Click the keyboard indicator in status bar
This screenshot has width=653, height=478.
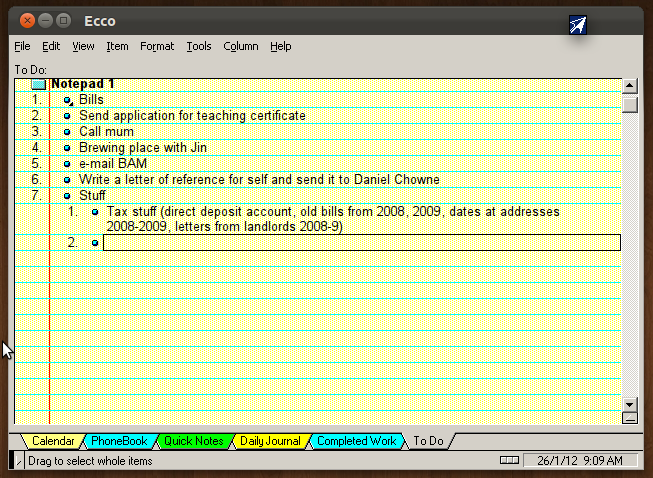(509, 460)
